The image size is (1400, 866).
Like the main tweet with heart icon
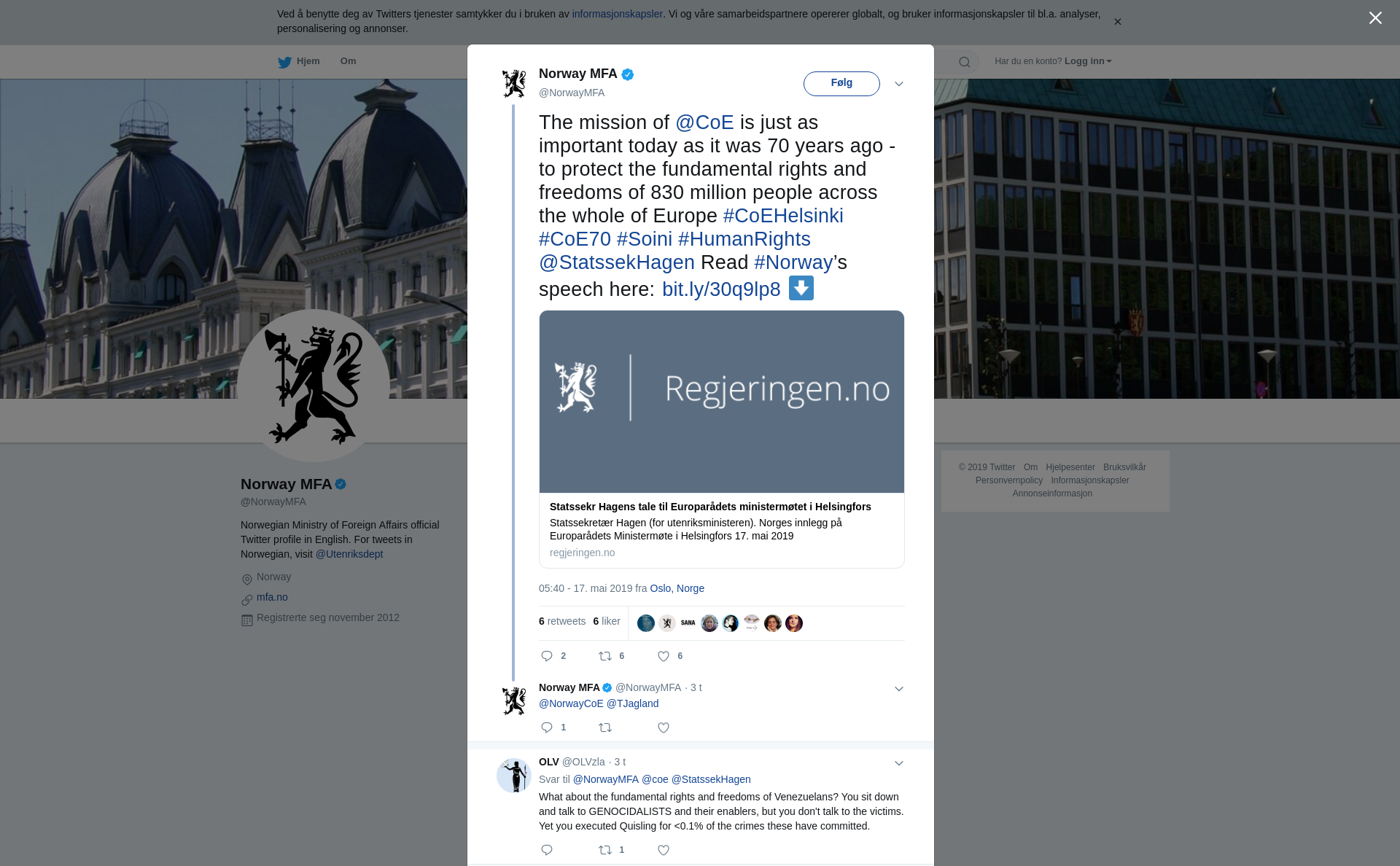(x=664, y=656)
